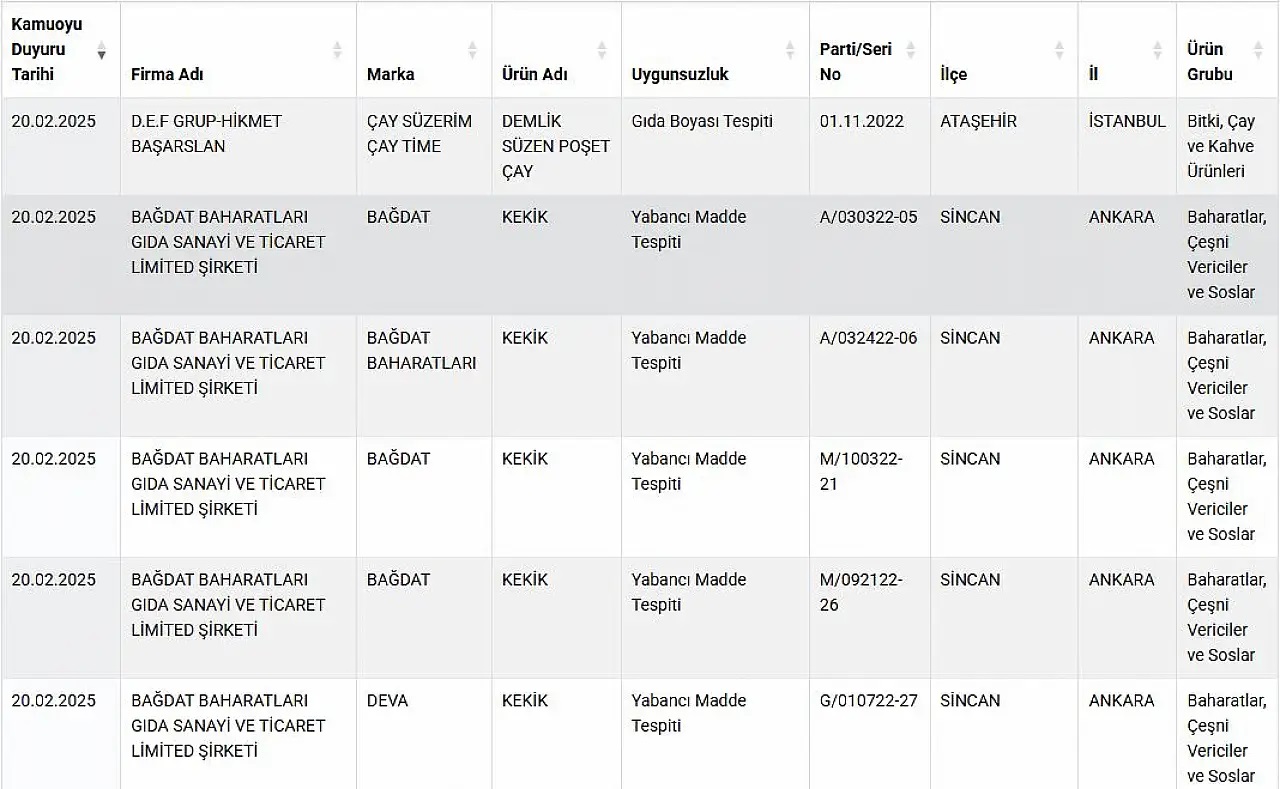Click the BAĞDAT BAHARATLARI brand cell
1280x789 pixels.
(x=421, y=350)
